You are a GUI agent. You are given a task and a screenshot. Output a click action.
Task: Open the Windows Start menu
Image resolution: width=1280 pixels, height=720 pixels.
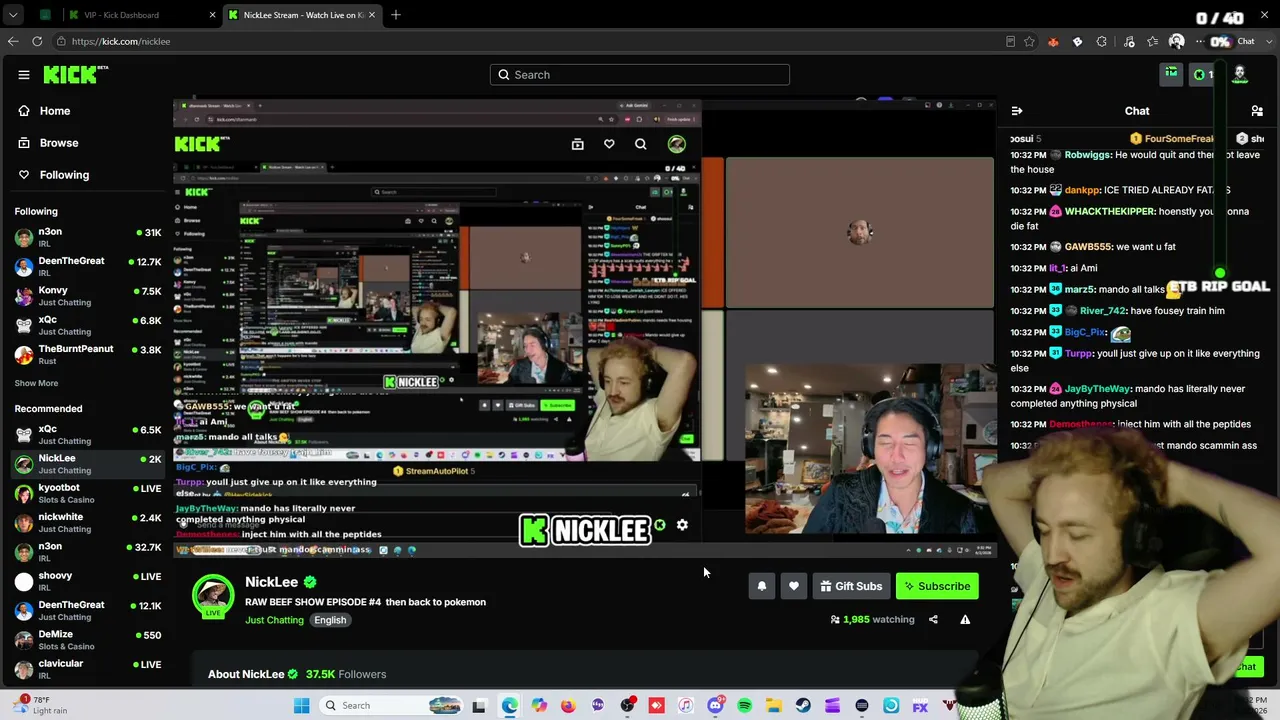[x=301, y=706]
